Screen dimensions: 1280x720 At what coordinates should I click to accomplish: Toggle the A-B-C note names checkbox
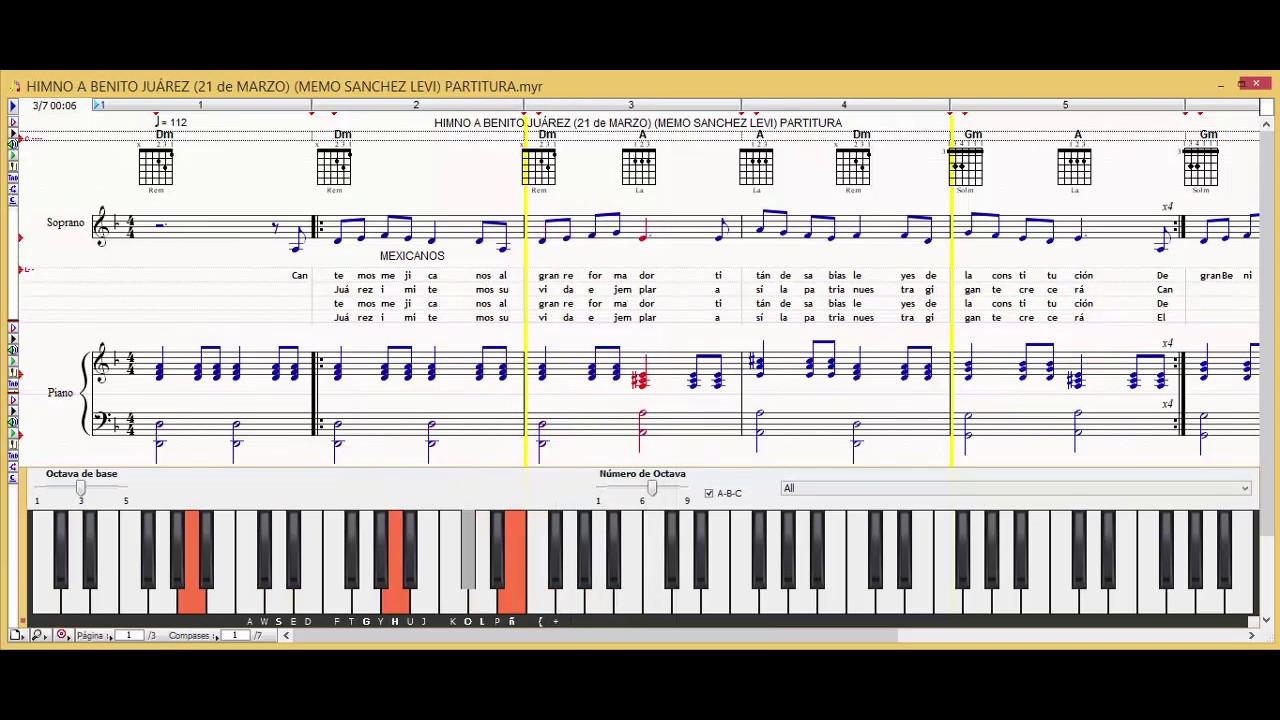[709, 493]
